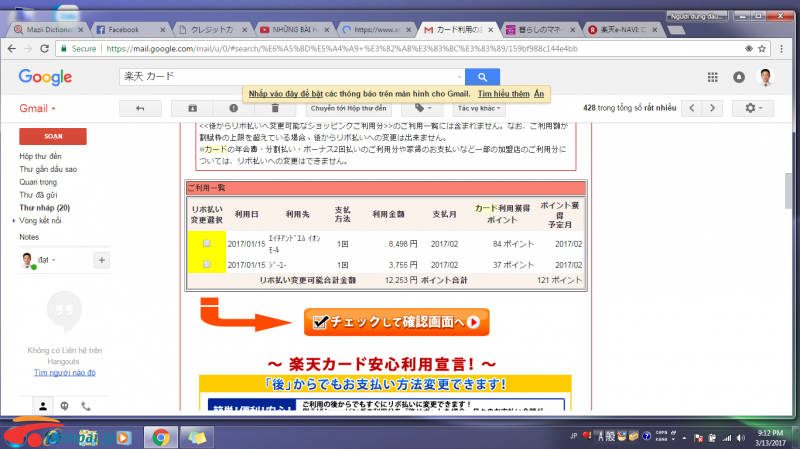This screenshot has width=800, height=449.
Task: Open the 後からでもお支払い方法変更できます banner
Action: 385,384
